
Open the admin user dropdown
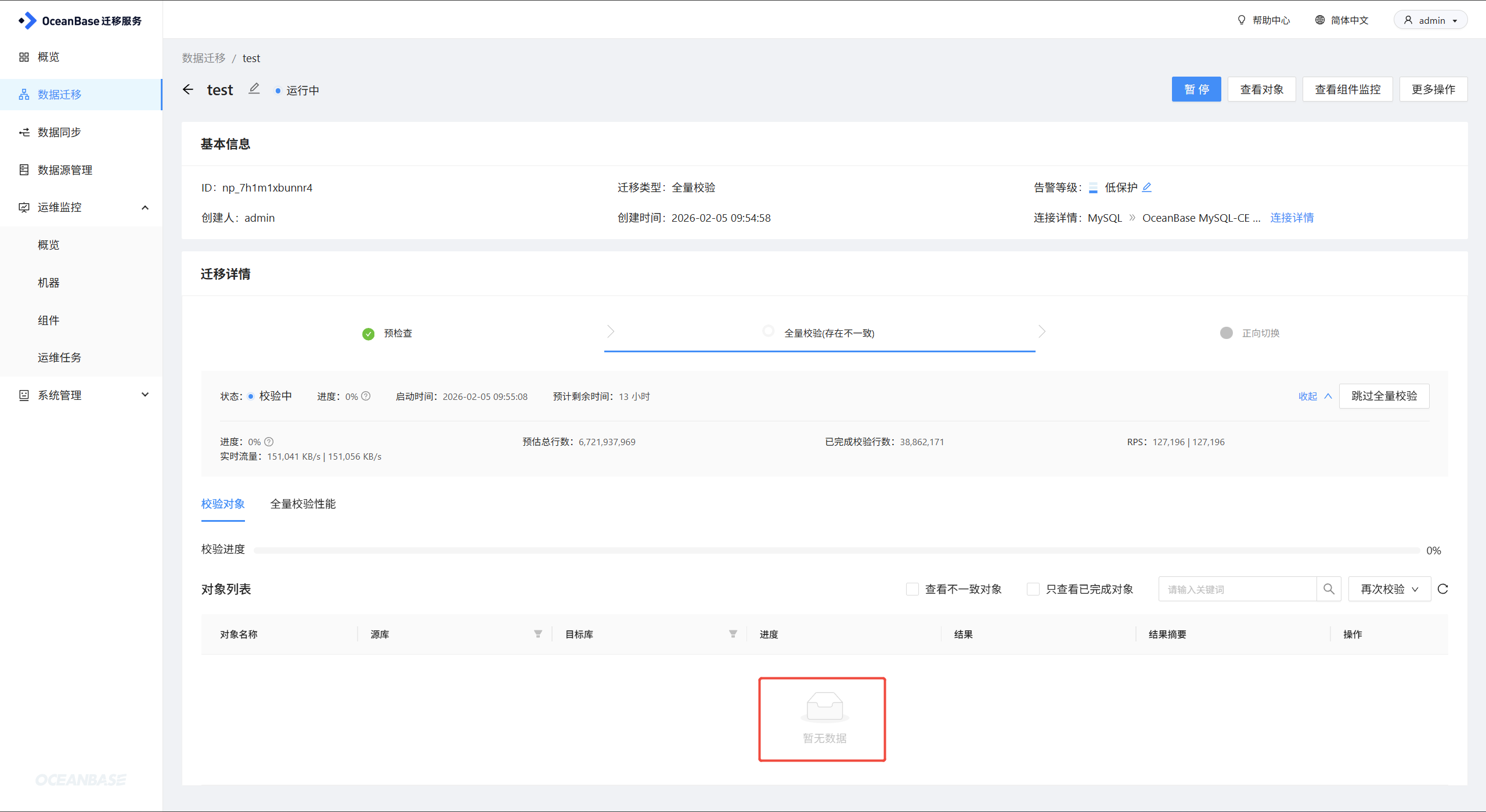(1431, 20)
